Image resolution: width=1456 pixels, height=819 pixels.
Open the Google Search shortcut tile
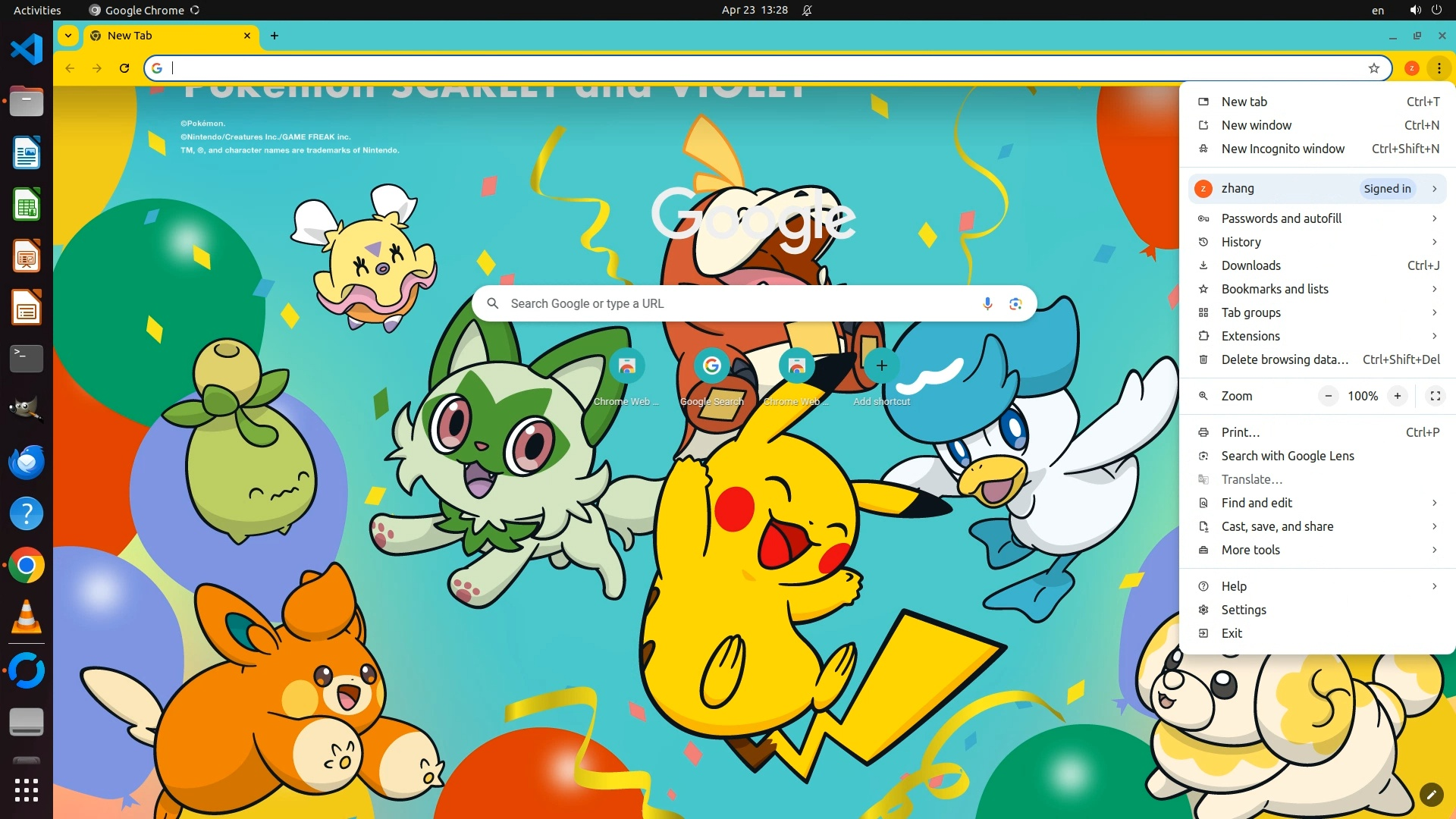(711, 366)
